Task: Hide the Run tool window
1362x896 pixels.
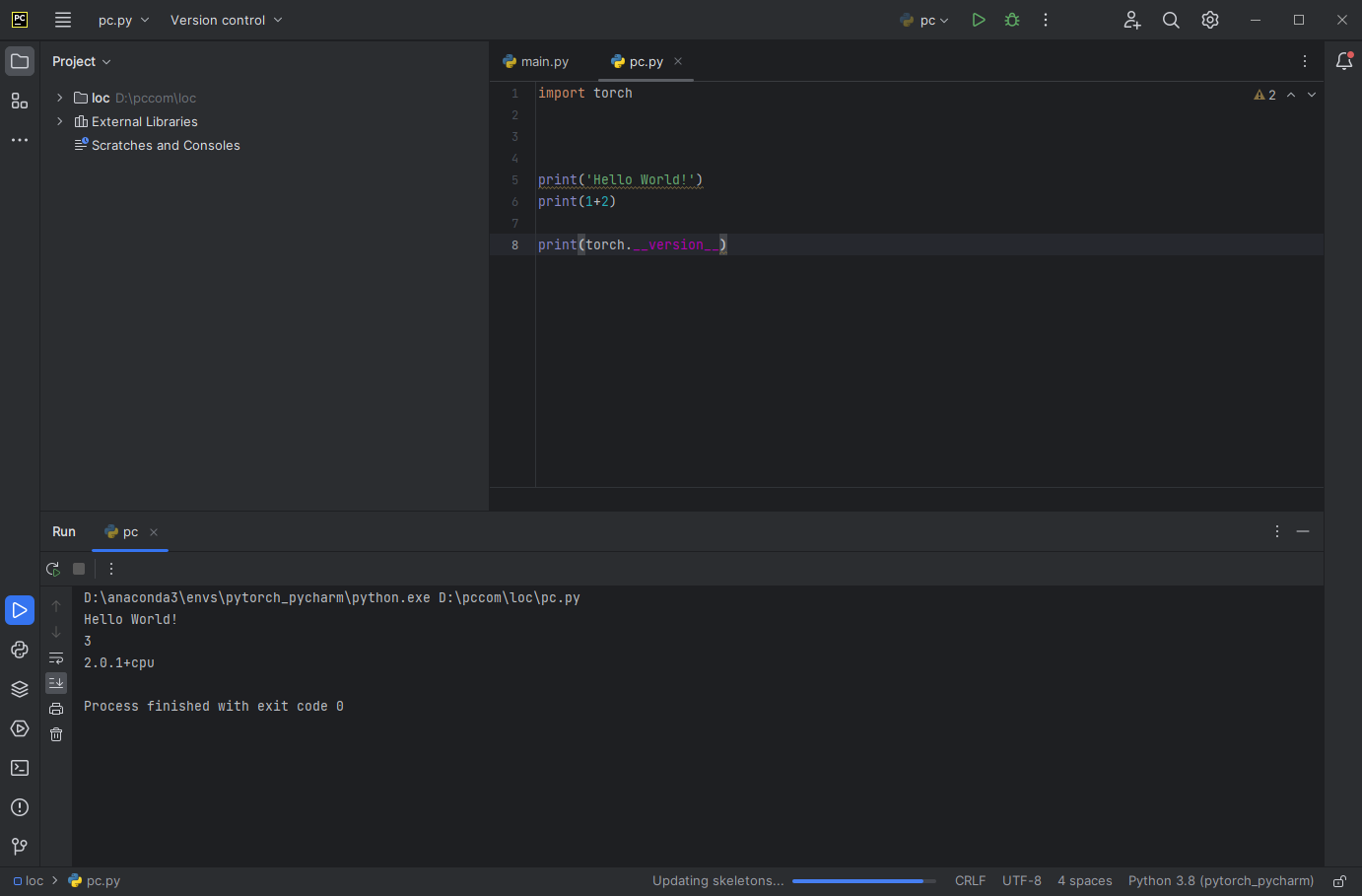Action: tap(1303, 531)
